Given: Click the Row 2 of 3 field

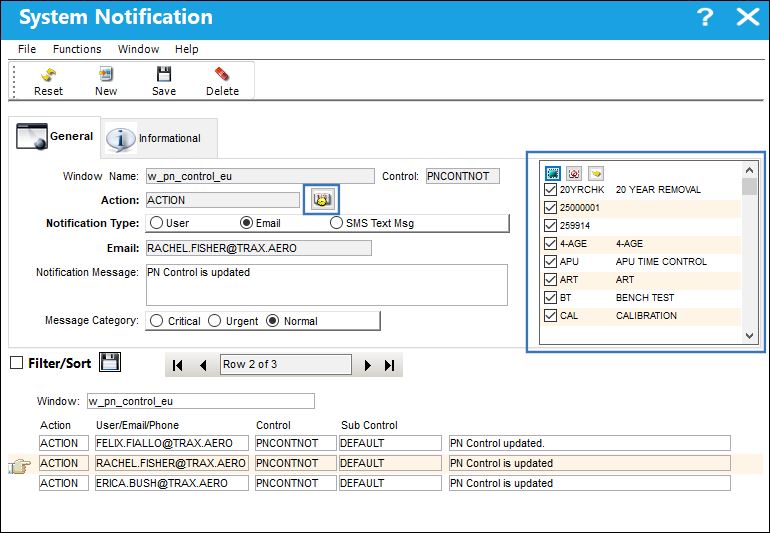Looking at the screenshot, I should 286,365.
